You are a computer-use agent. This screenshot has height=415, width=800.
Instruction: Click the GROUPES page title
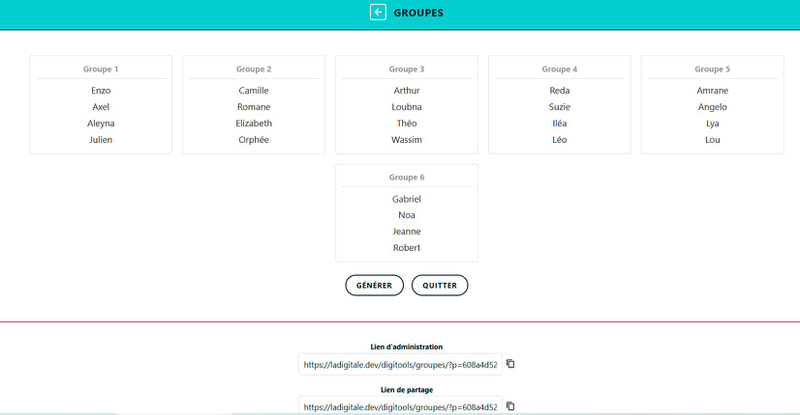coord(418,13)
